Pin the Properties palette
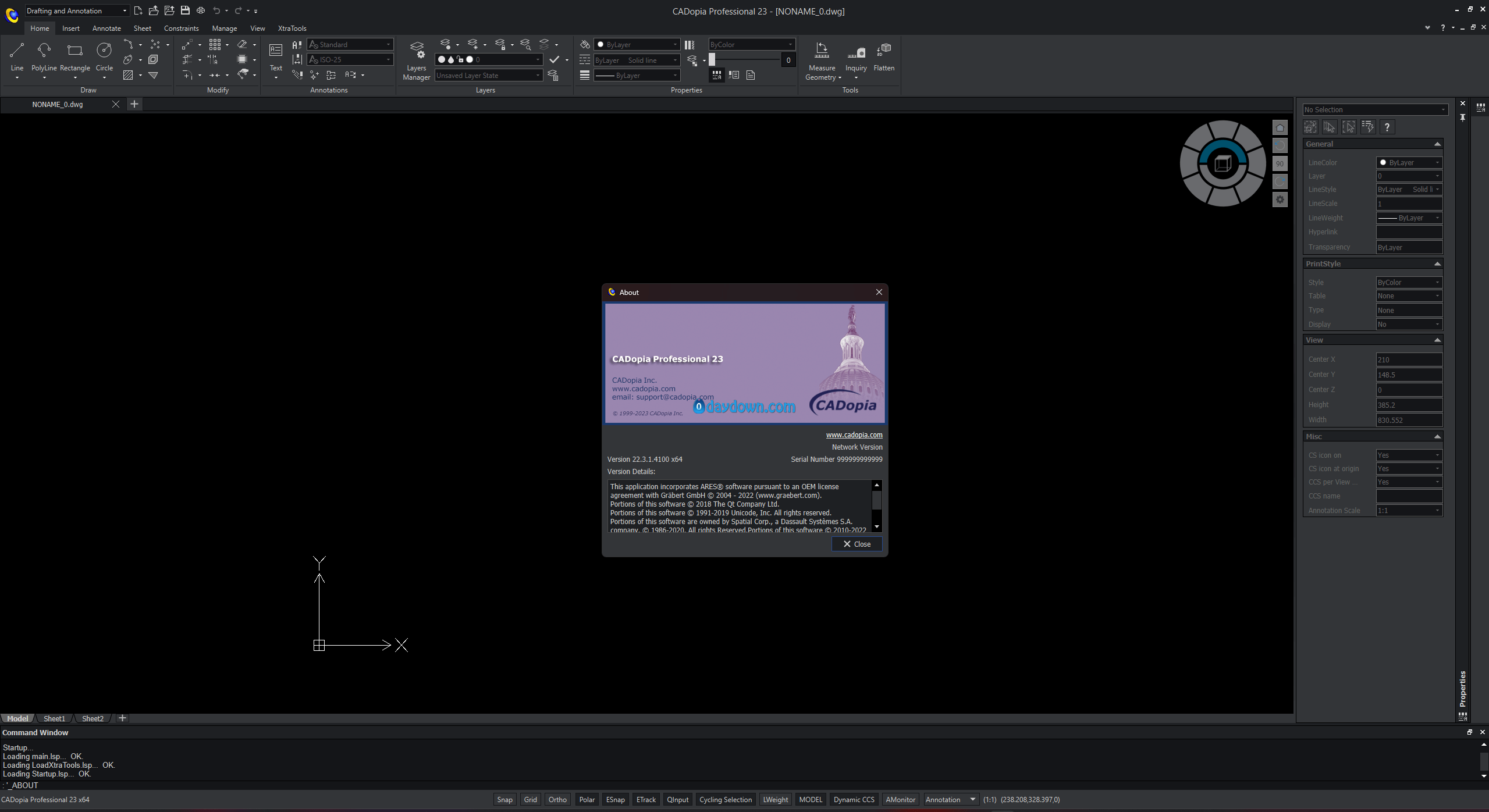This screenshot has width=1489, height=812. tap(1463, 117)
